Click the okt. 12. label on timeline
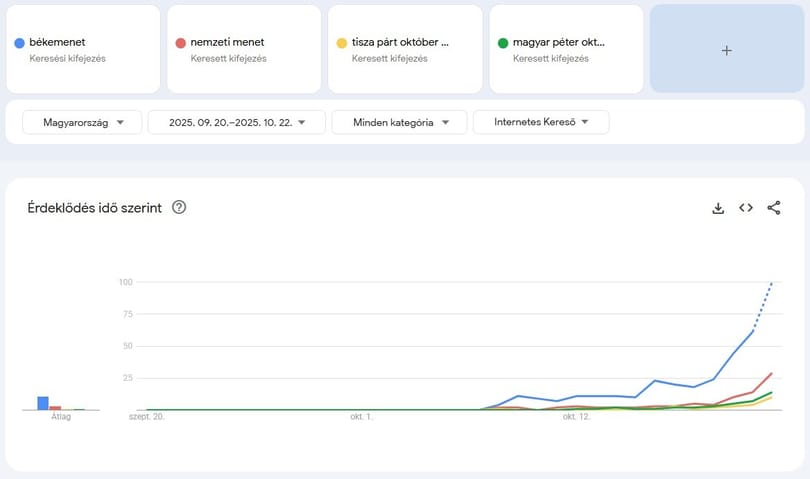The image size is (810, 479). [x=576, y=416]
